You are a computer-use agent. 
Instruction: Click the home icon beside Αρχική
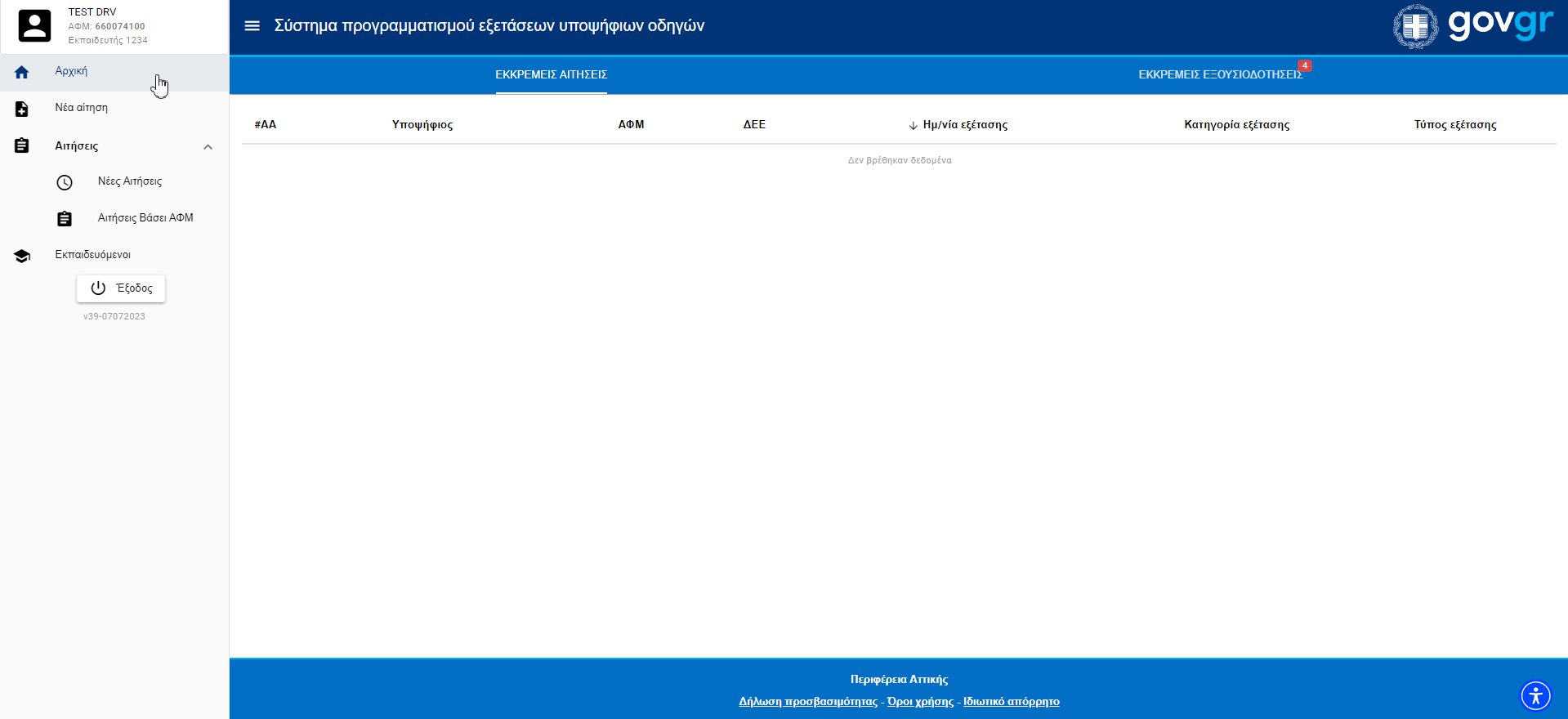click(x=22, y=73)
